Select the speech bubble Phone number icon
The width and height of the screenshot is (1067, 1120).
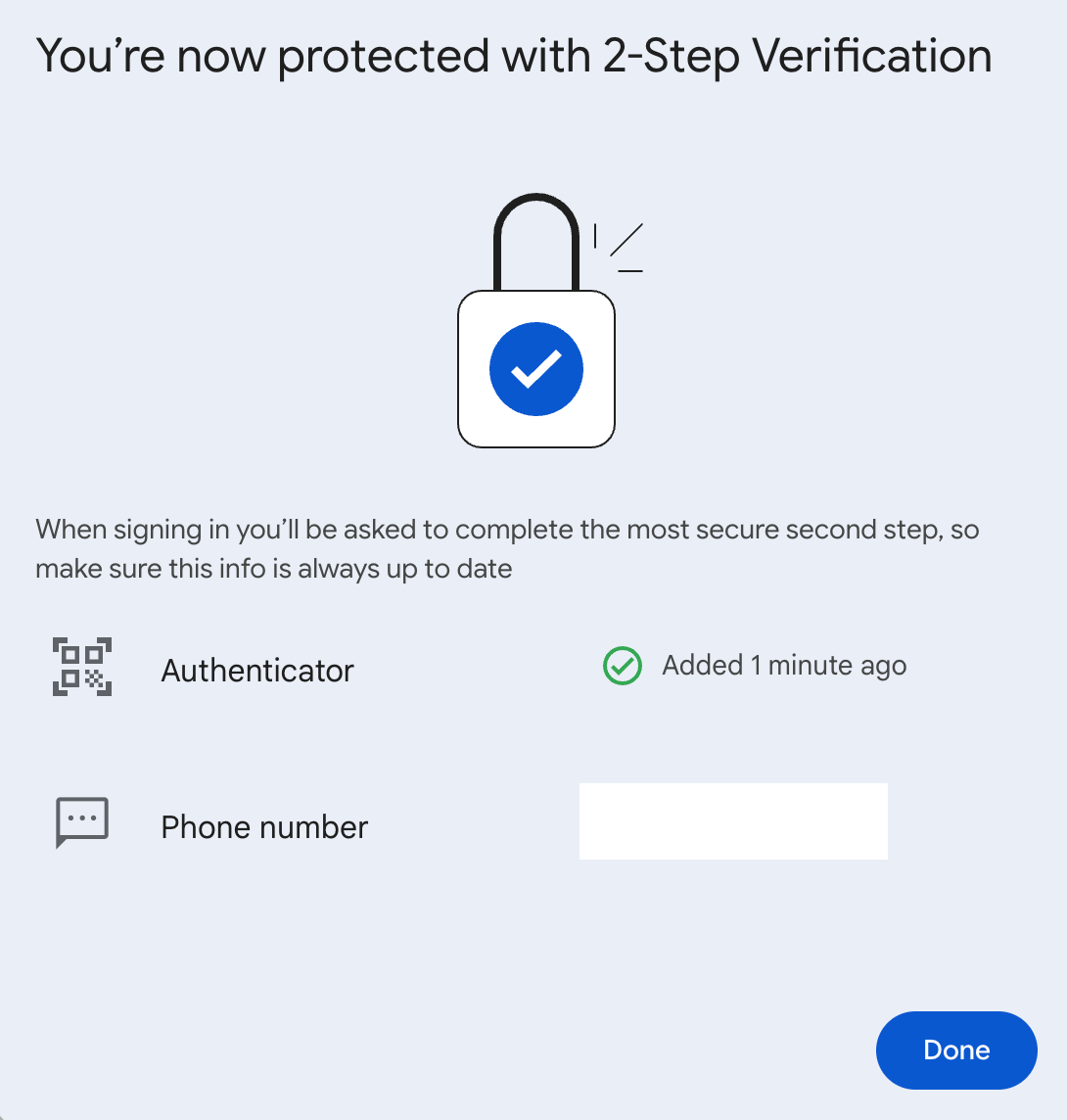81,821
